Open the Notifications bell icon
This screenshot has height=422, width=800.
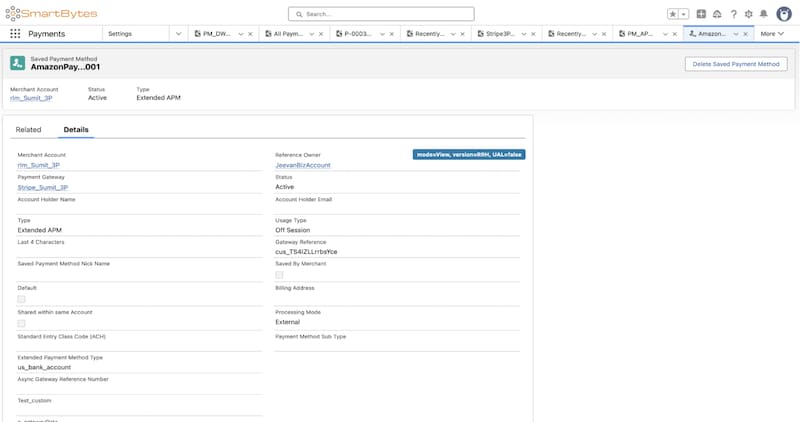click(764, 14)
